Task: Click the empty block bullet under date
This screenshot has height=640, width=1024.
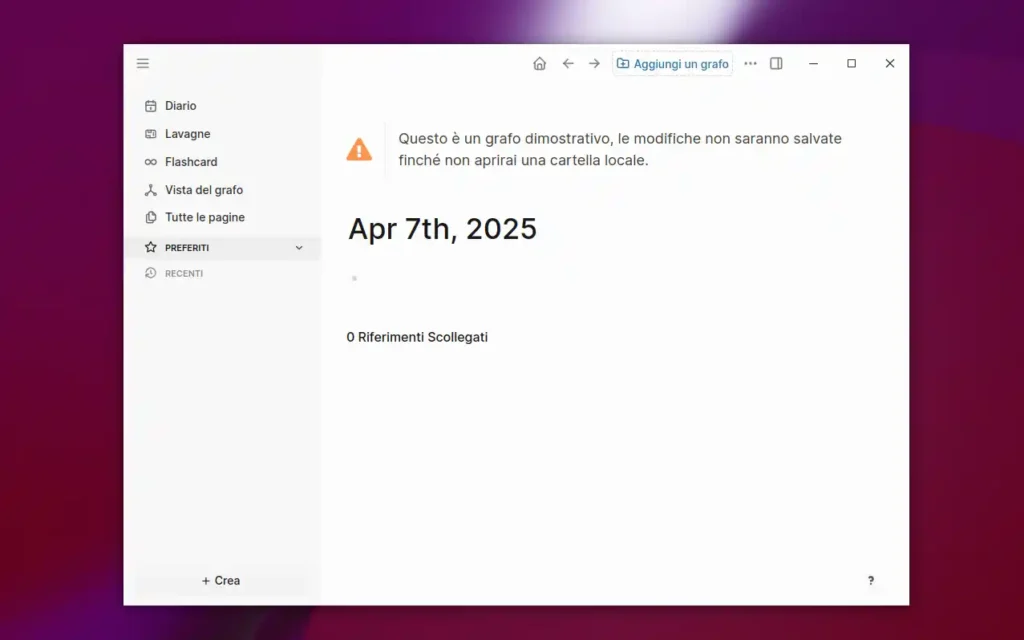Action: (x=354, y=278)
